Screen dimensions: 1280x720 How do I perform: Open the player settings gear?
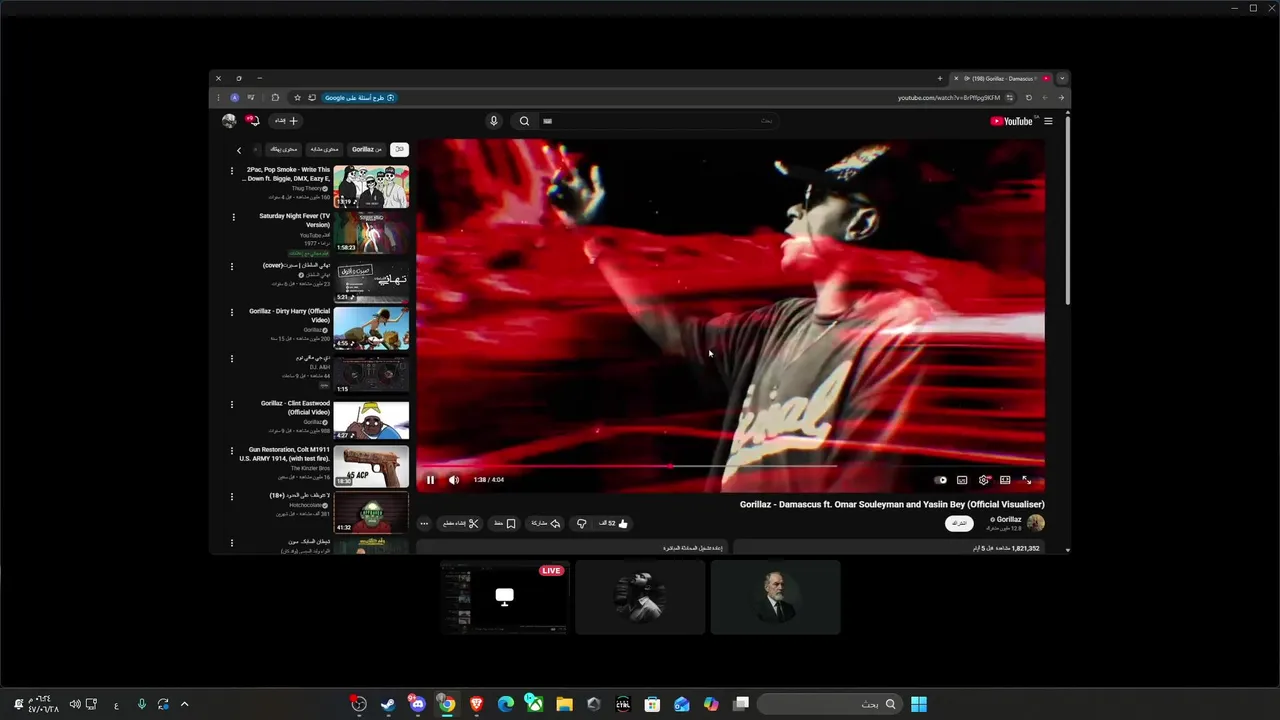coord(984,480)
